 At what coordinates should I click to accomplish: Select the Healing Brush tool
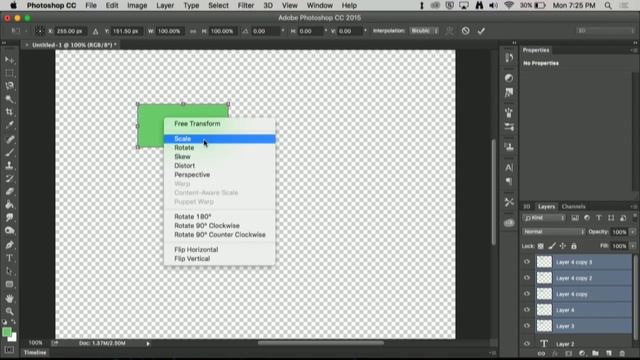[x=9, y=139]
